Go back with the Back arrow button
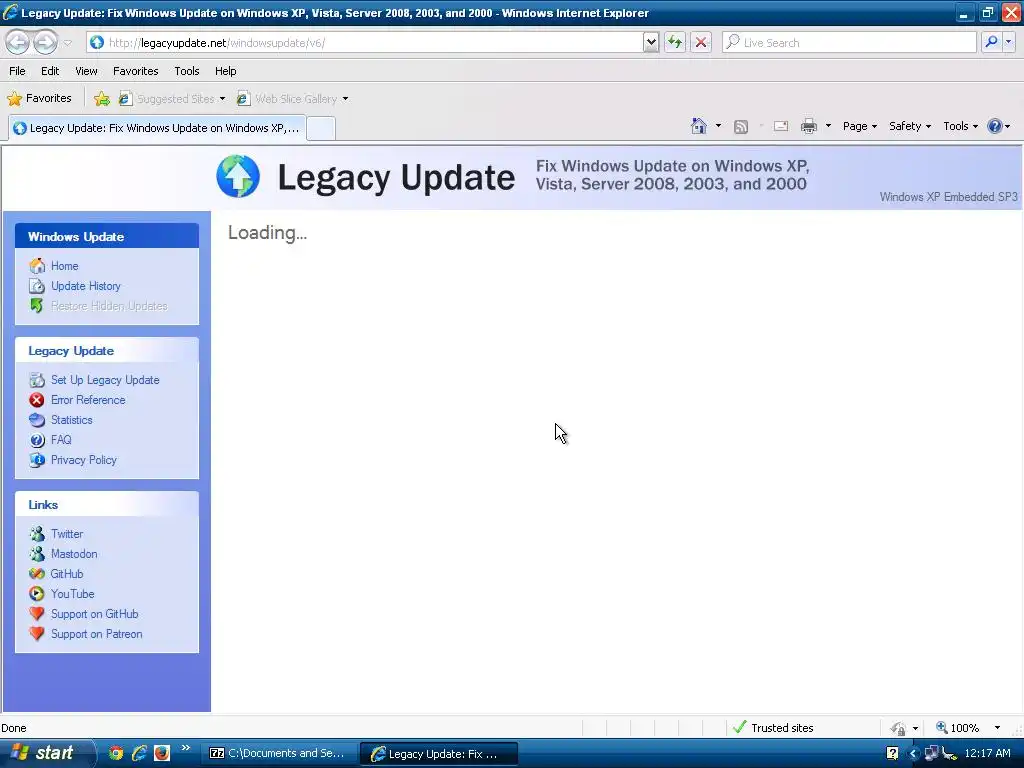Viewport: 1024px width, 768px height. [x=18, y=42]
